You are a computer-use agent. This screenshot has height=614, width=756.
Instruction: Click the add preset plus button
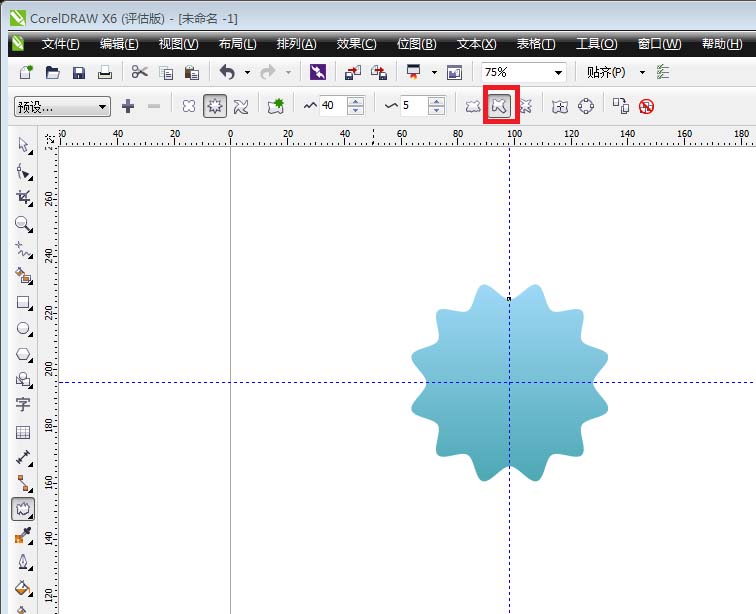[x=128, y=106]
